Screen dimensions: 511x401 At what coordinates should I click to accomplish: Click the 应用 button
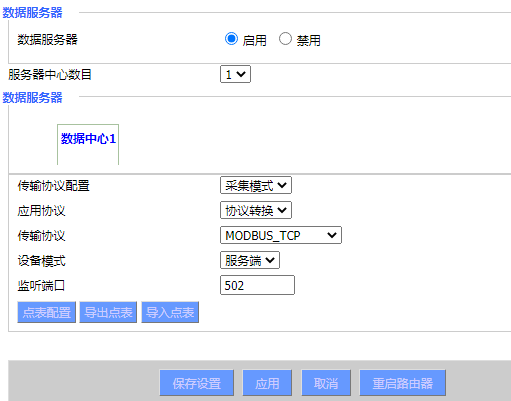pyautogui.click(x=267, y=383)
